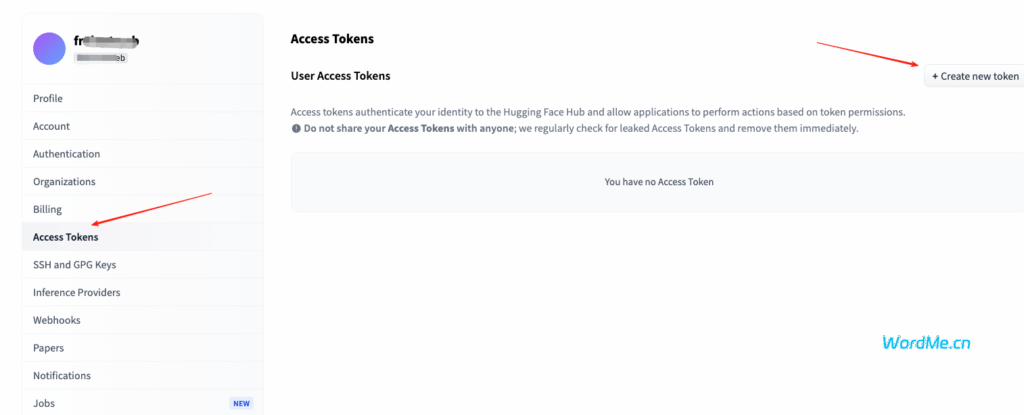Image resolution: width=1024 pixels, height=415 pixels.
Task: Go to Inference Providers settings
Action: 142,293
